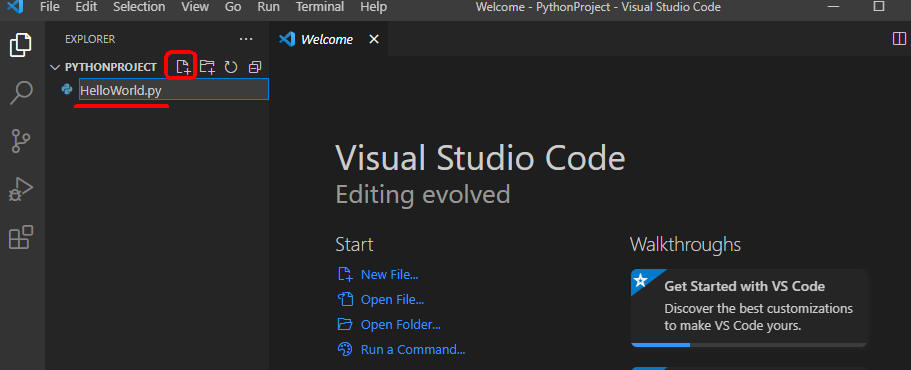Open the Terminal menu

pyautogui.click(x=320, y=7)
